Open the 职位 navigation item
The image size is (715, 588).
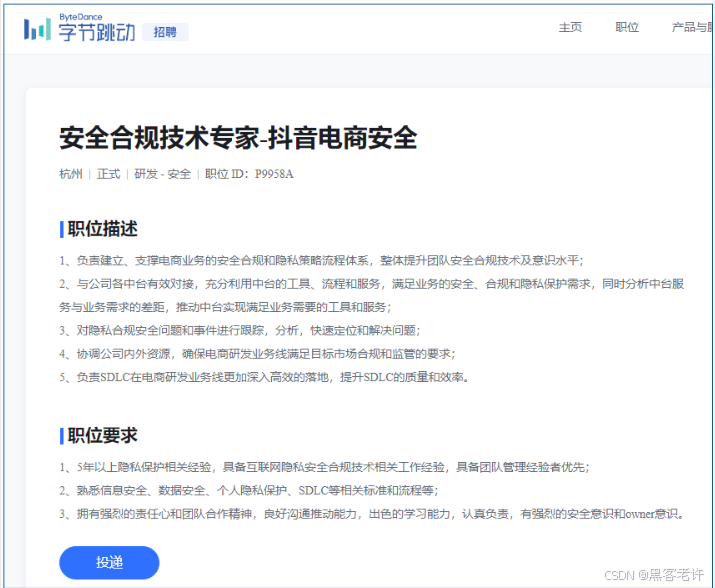click(627, 27)
